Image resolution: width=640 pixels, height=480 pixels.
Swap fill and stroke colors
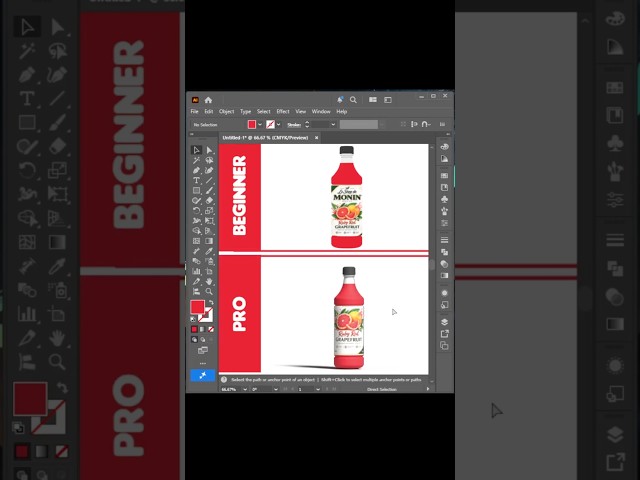211,302
